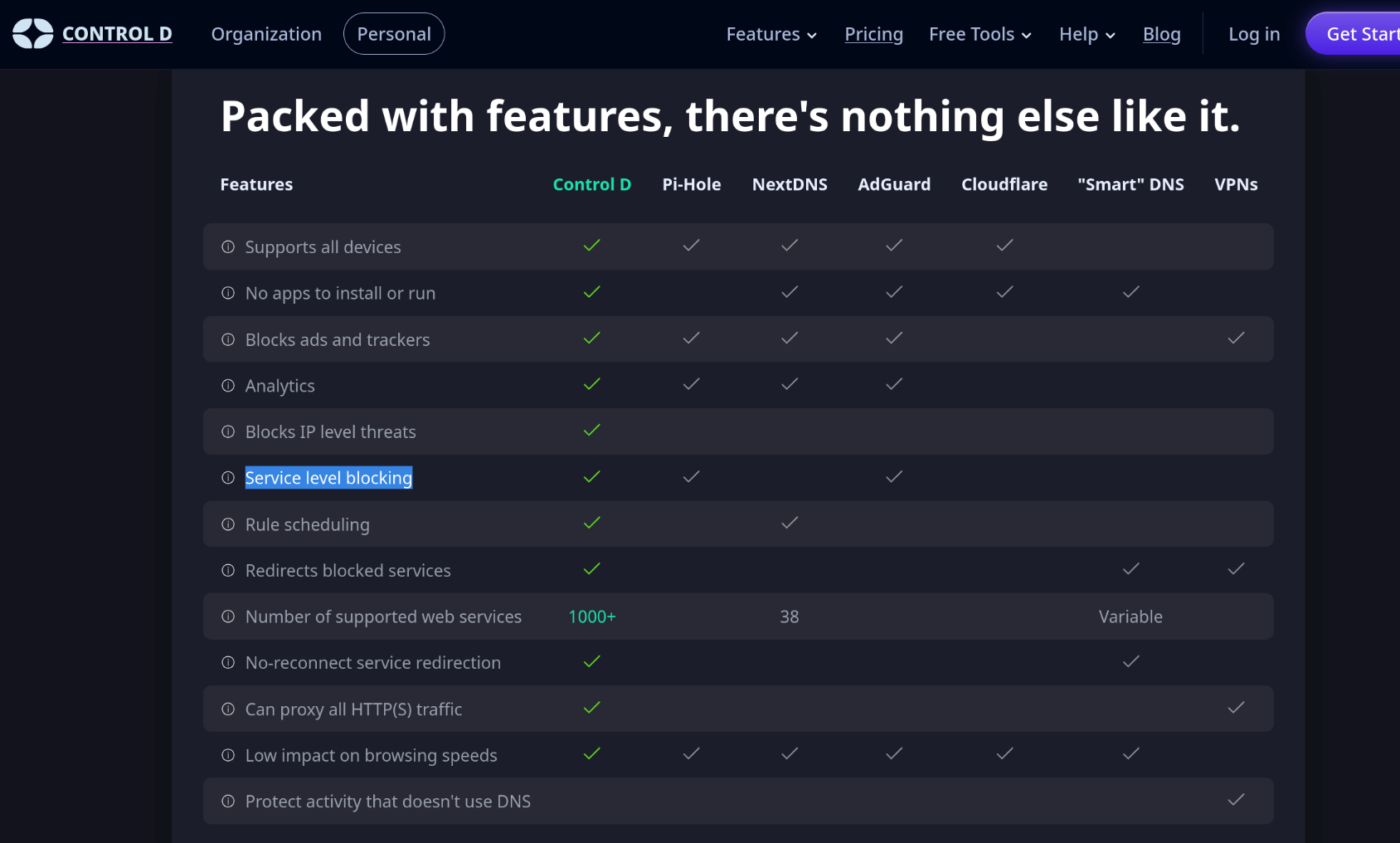Click VPNs checkmark in Can proxy all HTTP(S) row
The height and width of the screenshot is (843, 1400).
coord(1236,708)
